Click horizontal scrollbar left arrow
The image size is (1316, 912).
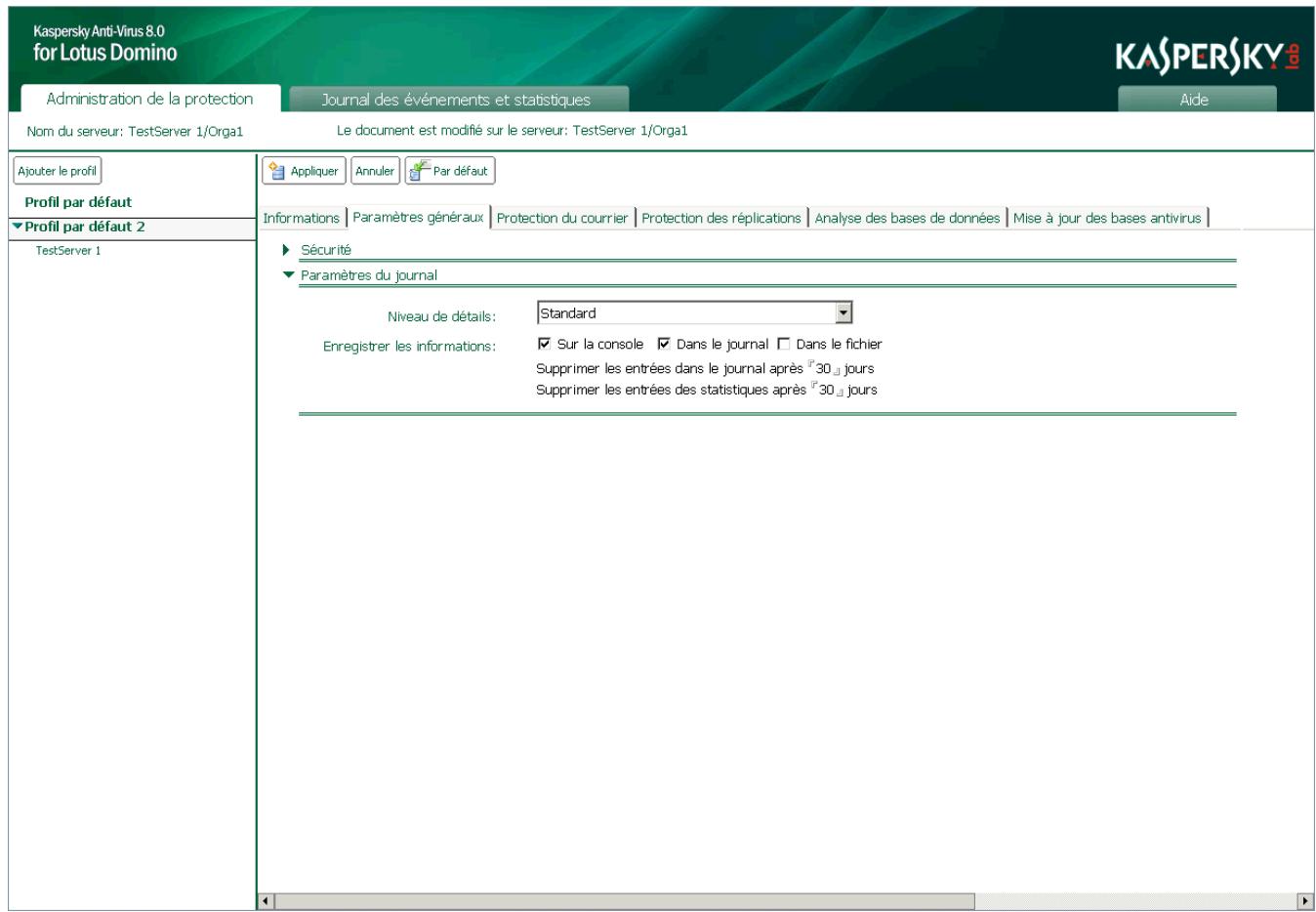click(x=267, y=901)
